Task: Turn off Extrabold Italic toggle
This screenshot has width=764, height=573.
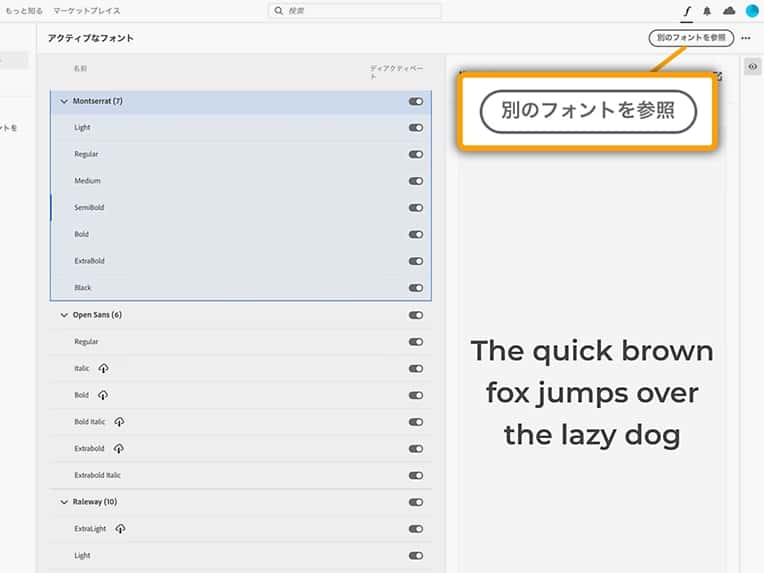Action: pyautogui.click(x=416, y=476)
